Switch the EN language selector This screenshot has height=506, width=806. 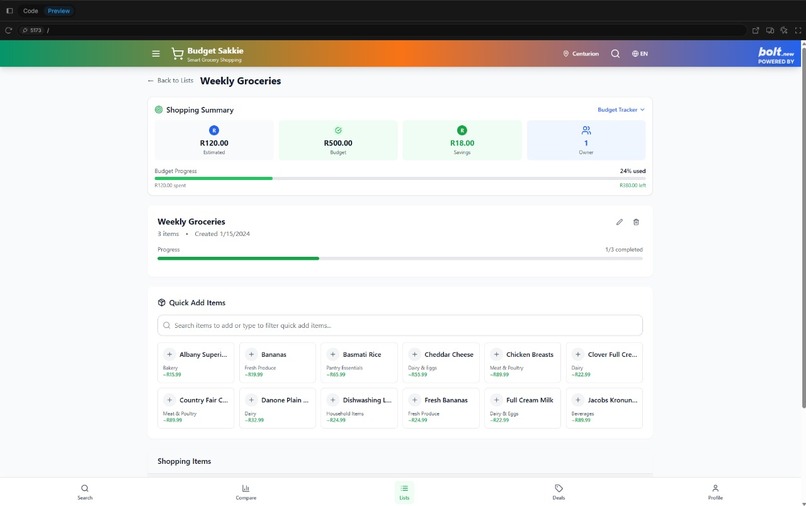[x=640, y=53]
